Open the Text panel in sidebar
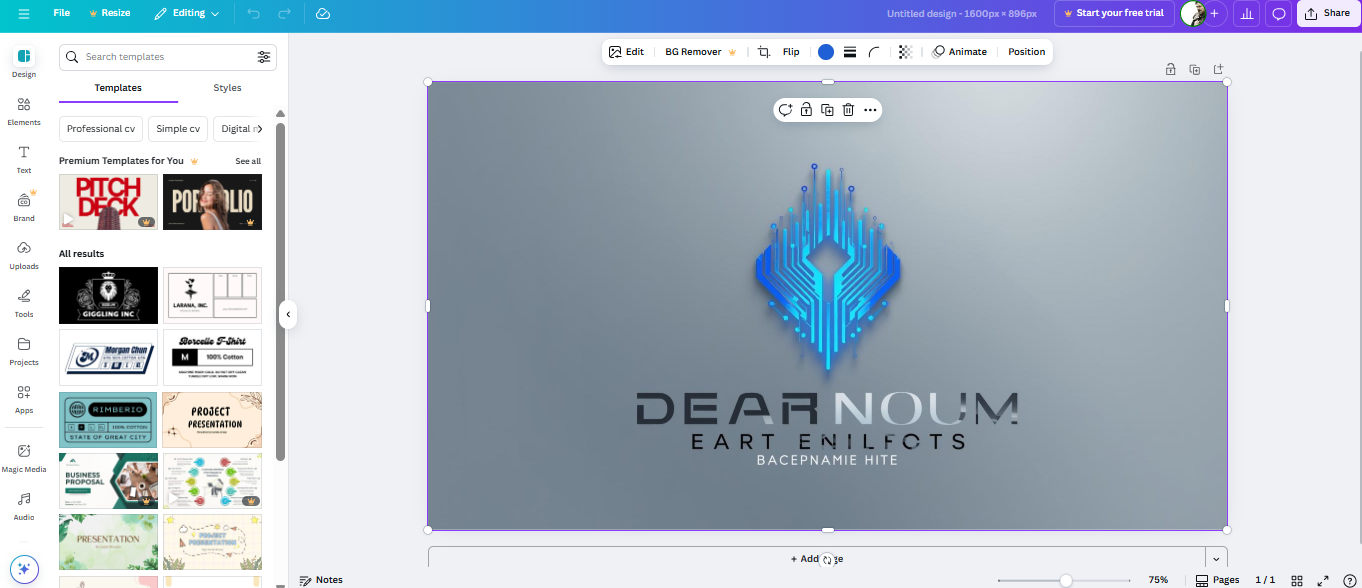Screen dimensions: 1362x588 point(23,158)
